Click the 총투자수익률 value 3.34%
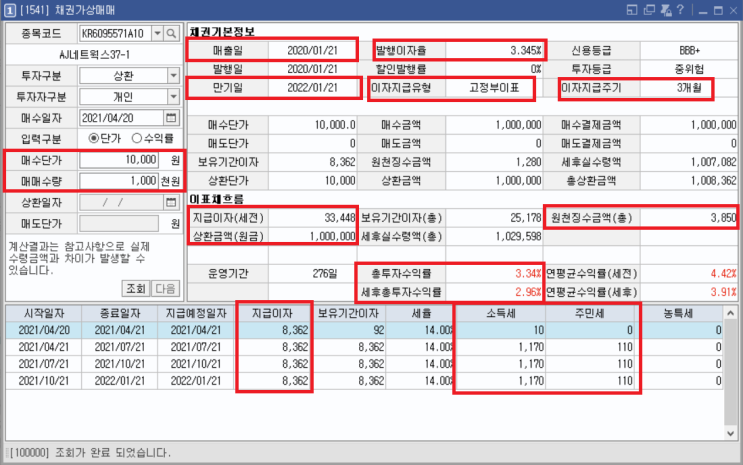This screenshot has height=465, width=743. click(x=528, y=274)
